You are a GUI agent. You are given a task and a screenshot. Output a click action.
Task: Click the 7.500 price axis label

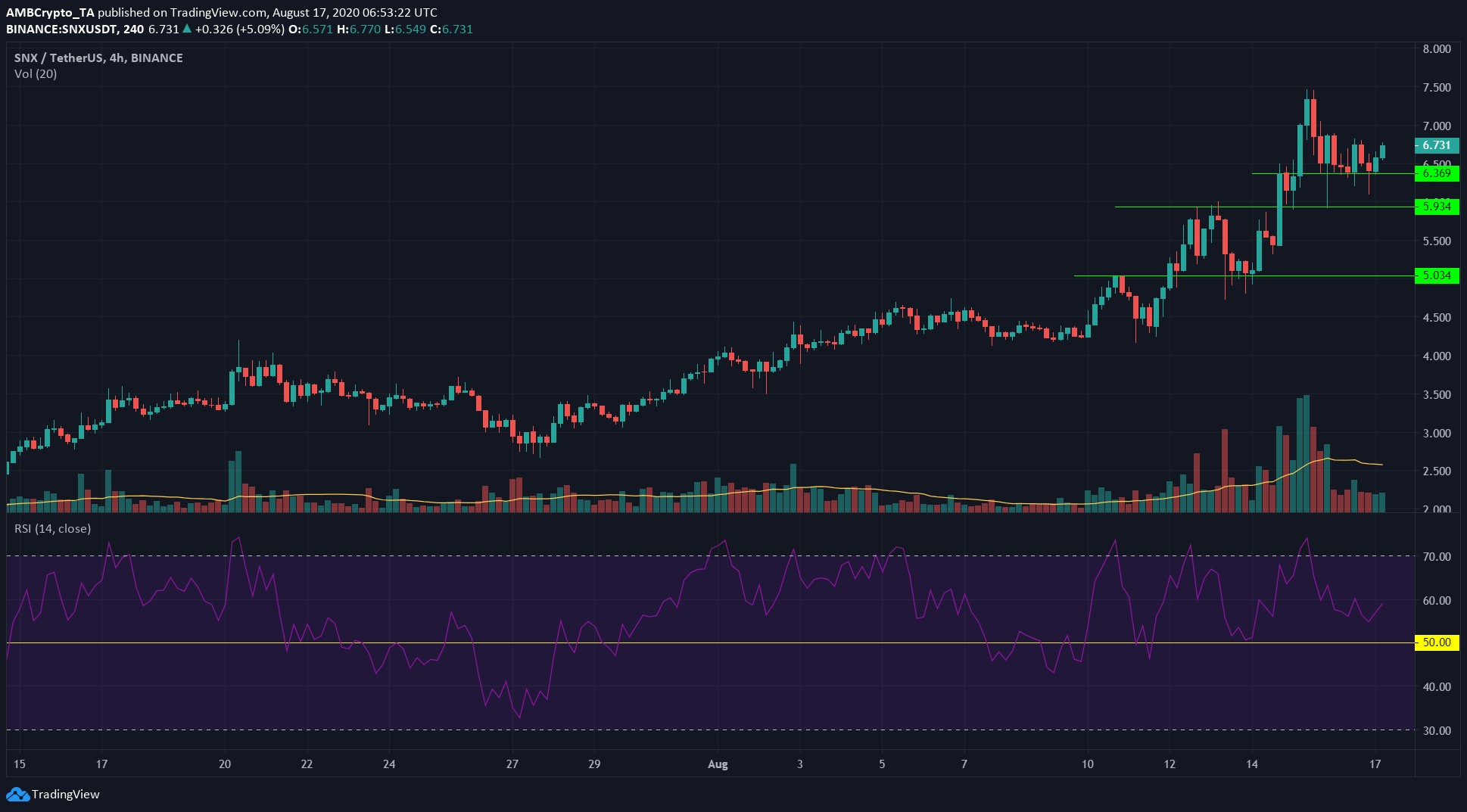pos(1437,88)
